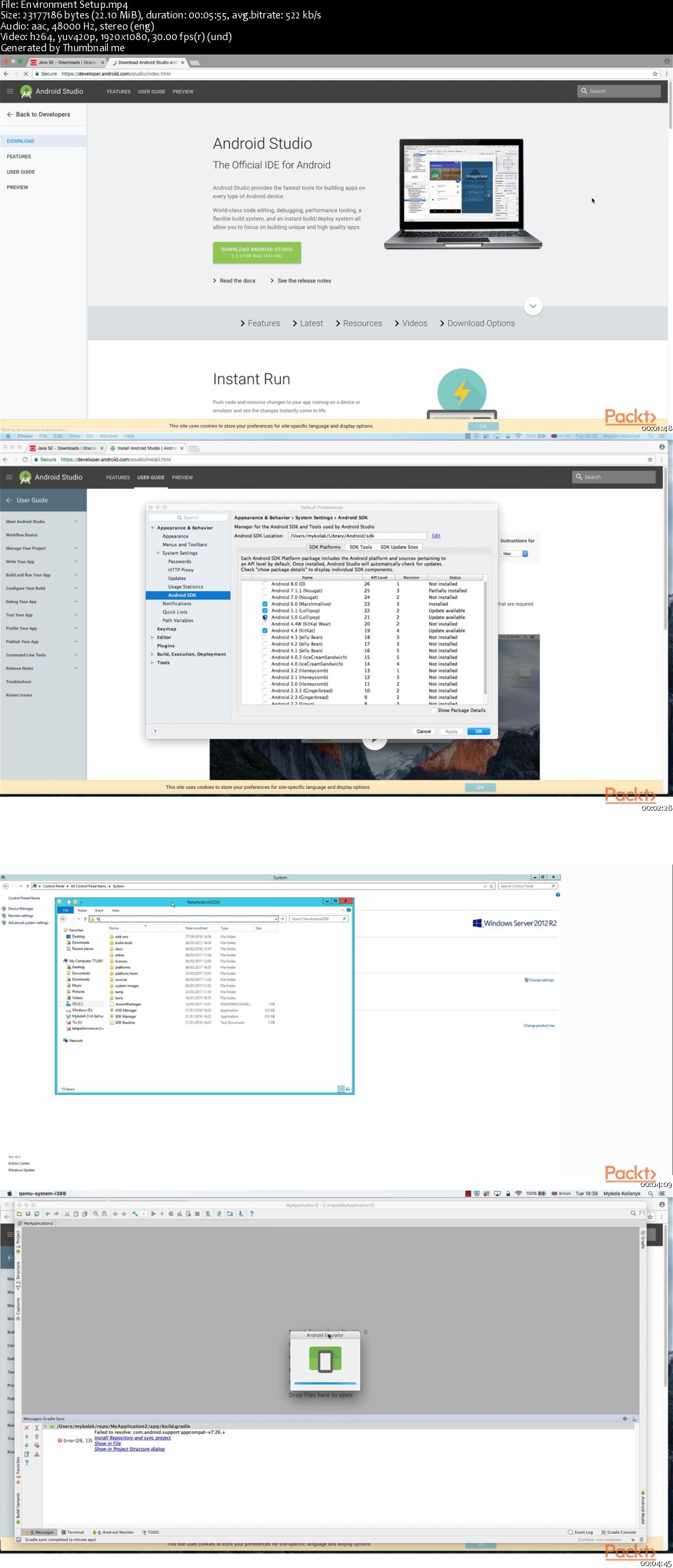Bookmark the index.html page with the star icon
Image resolution: width=673 pixels, height=1568 pixels.
tap(655, 74)
